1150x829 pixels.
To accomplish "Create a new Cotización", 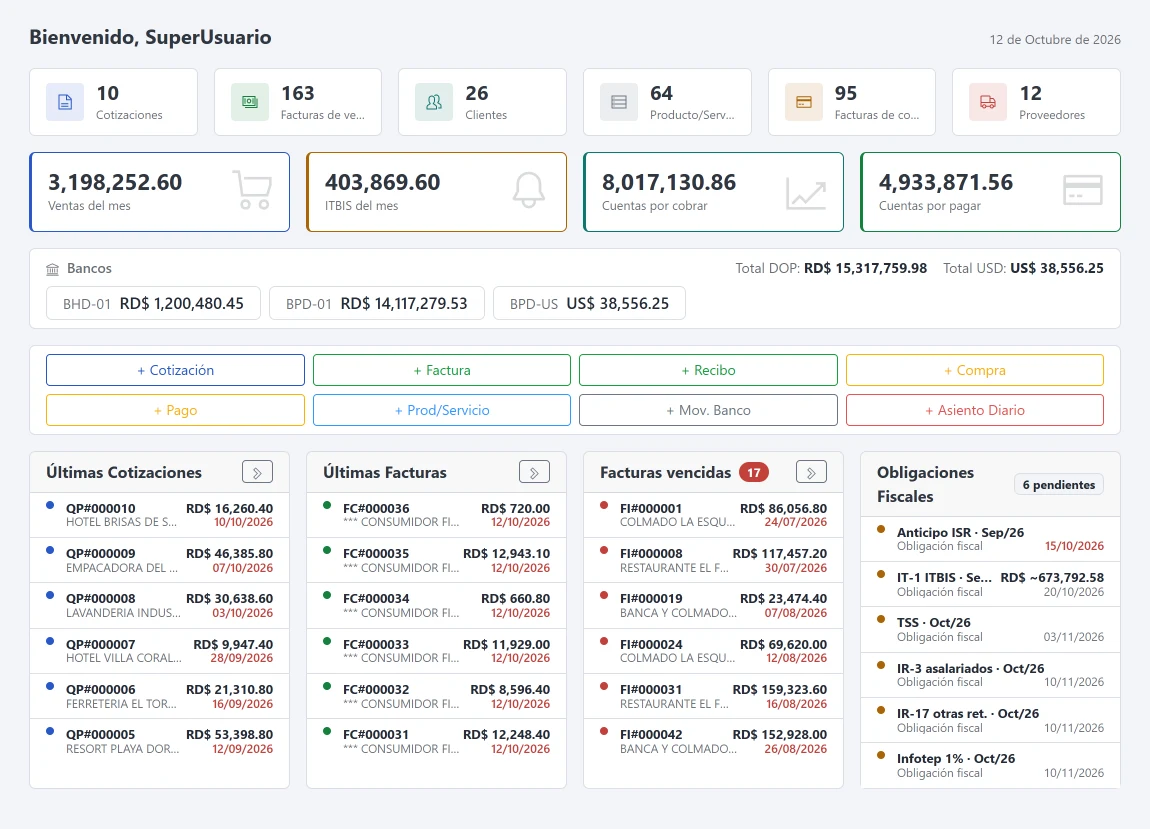I will click(x=175, y=370).
